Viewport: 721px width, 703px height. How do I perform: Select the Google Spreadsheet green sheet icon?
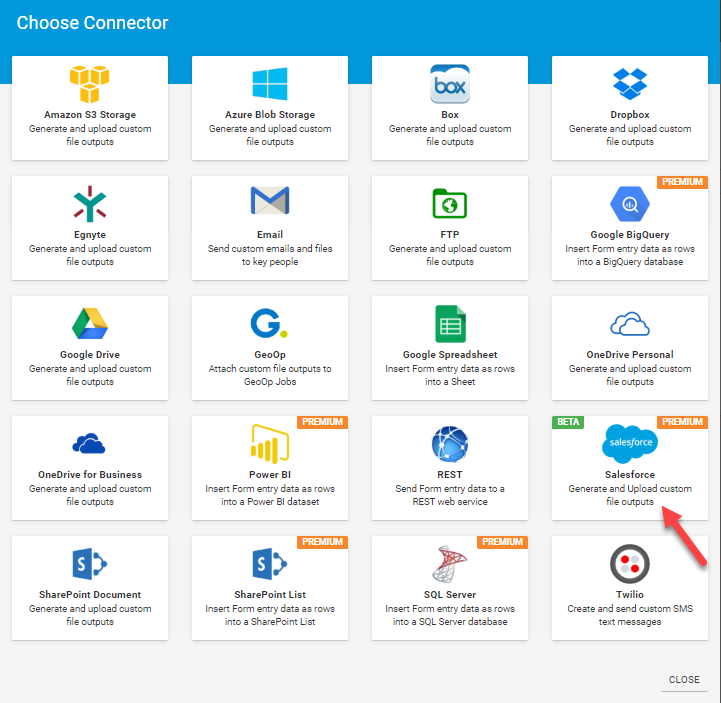450,324
